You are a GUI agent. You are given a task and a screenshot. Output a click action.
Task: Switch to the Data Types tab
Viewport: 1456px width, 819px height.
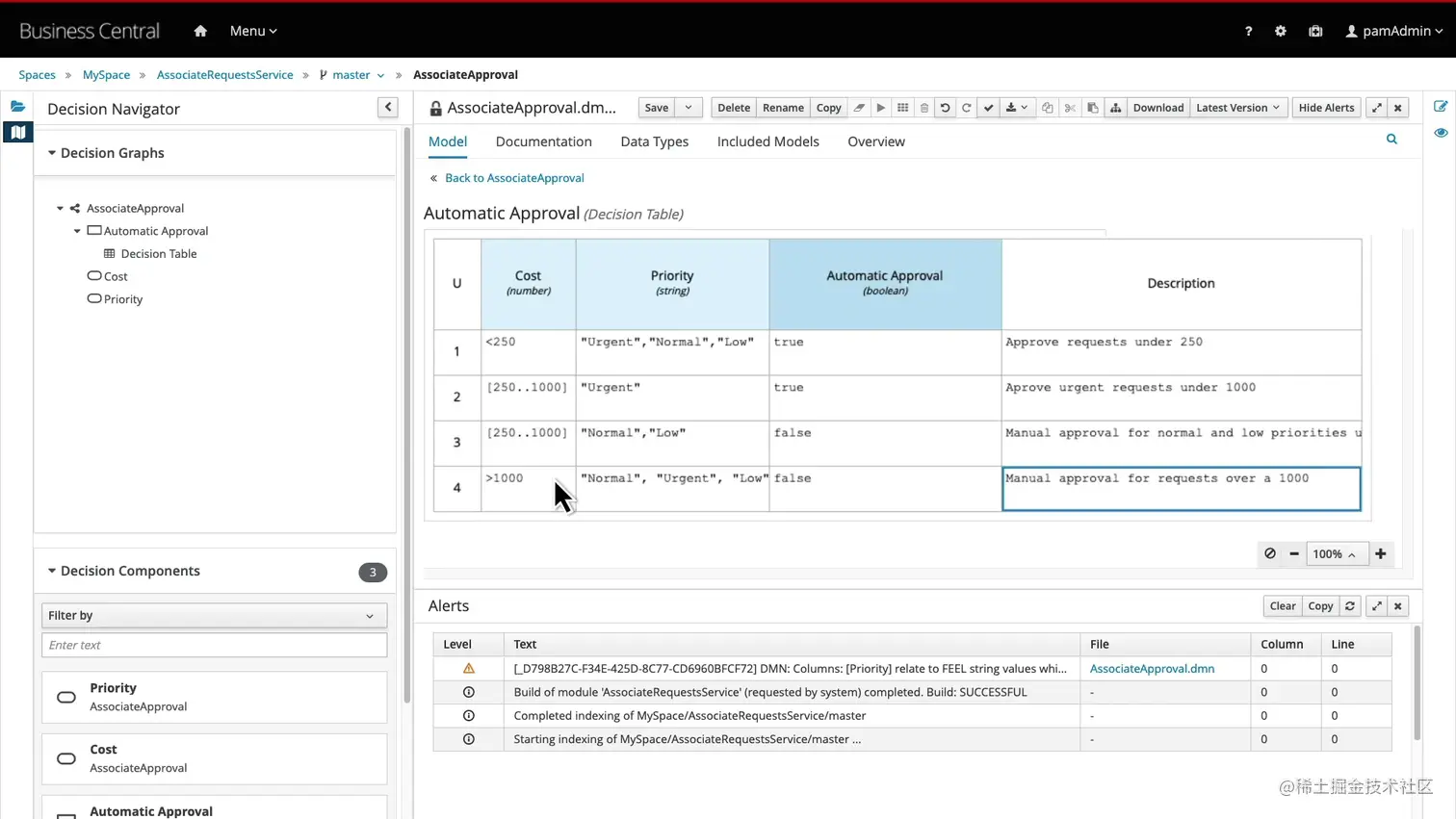(655, 141)
